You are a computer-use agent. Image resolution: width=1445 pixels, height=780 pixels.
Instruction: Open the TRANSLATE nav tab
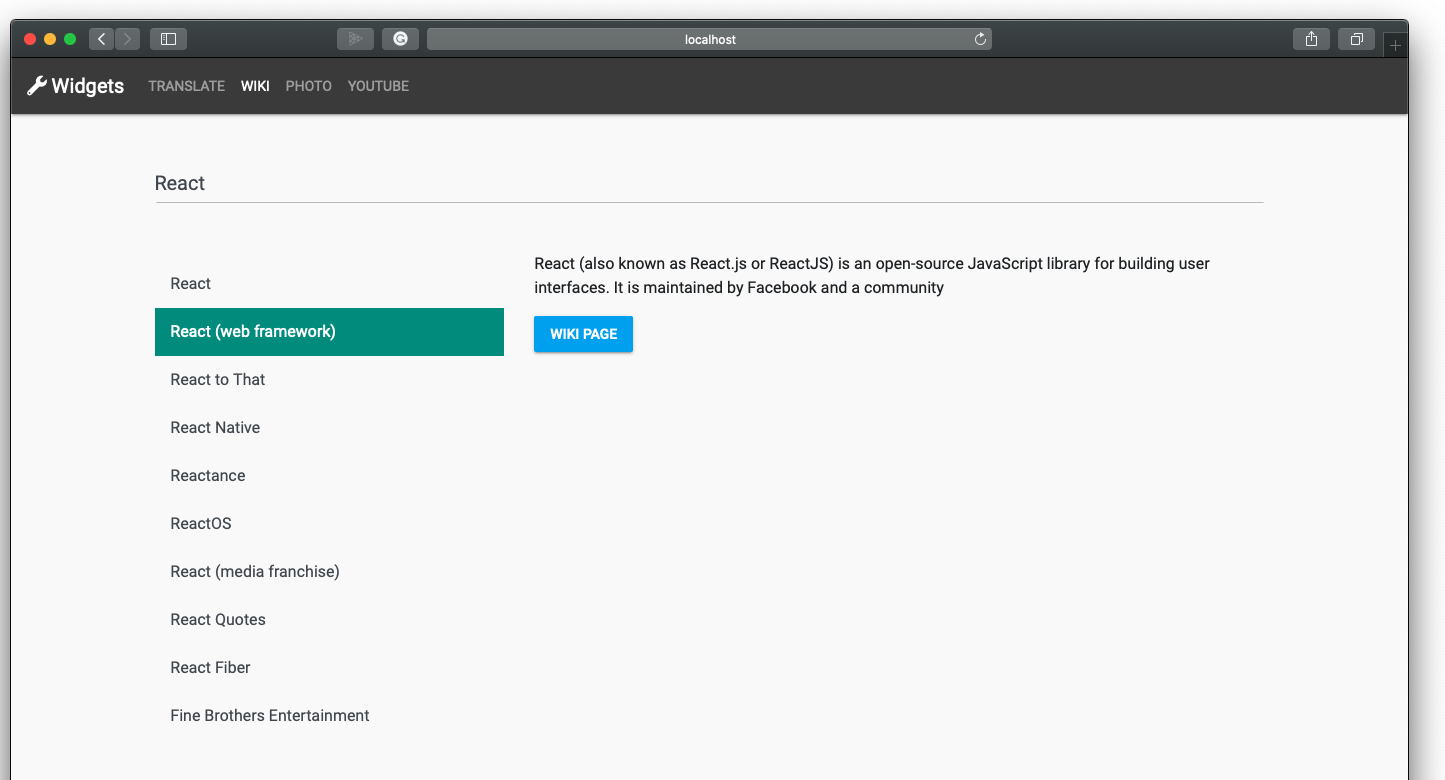click(x=187, y=86)
